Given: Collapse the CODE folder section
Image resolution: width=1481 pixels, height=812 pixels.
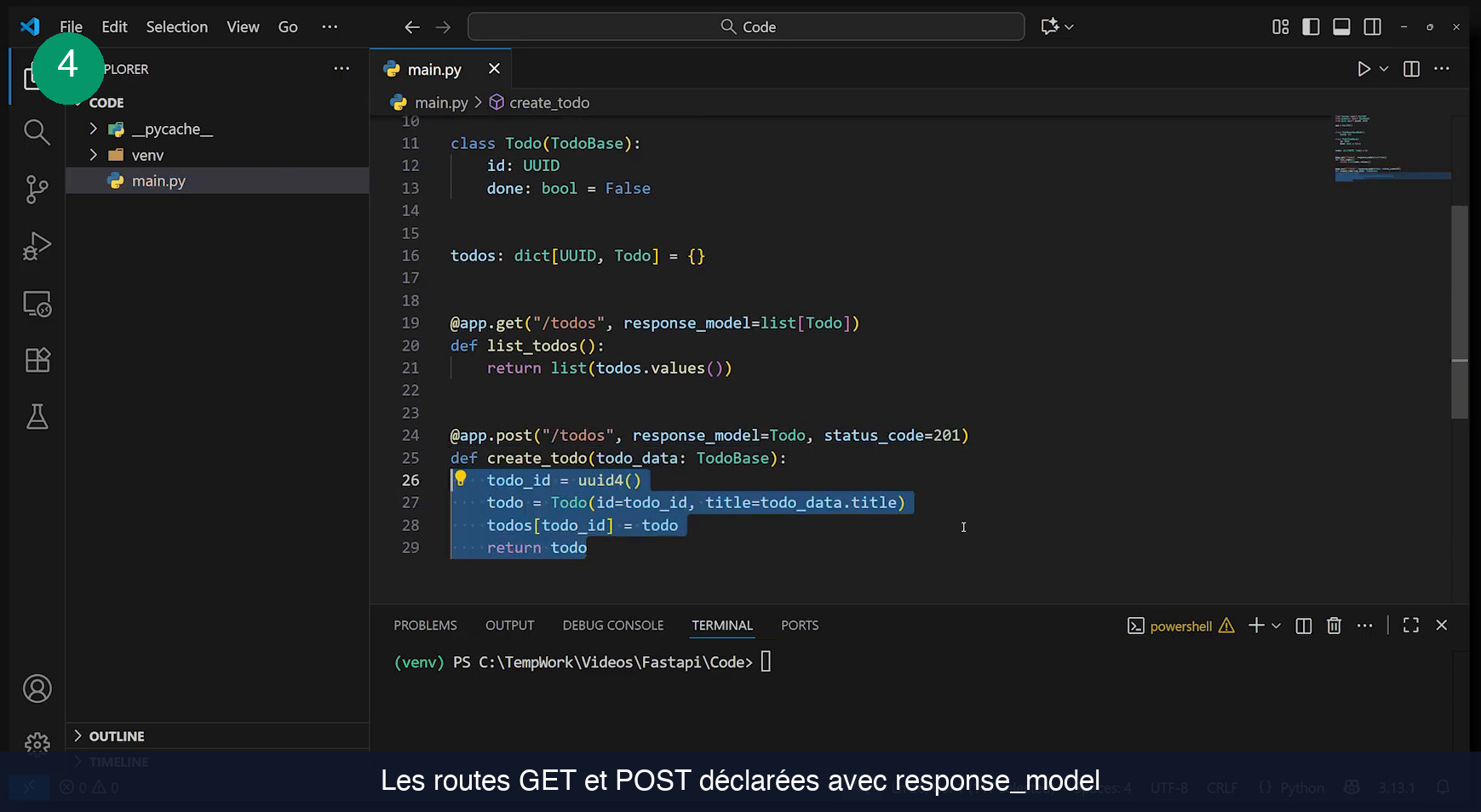Looking at the screenshot, I should [106, 103].
